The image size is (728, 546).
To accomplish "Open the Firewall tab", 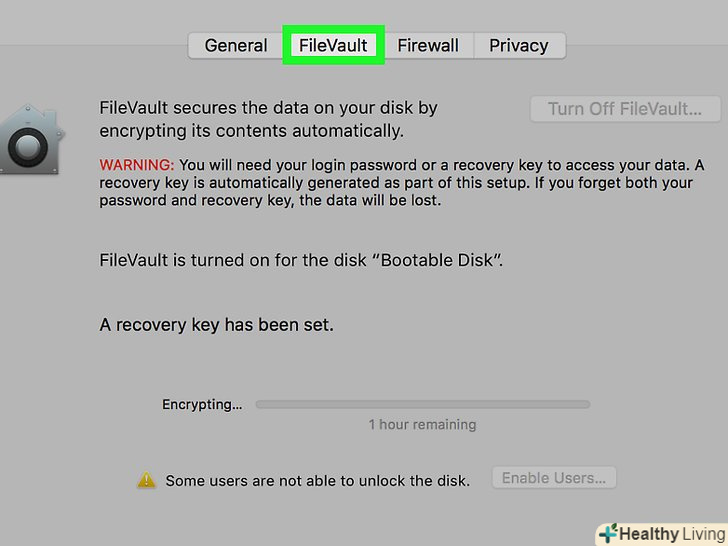I will coord(428,46).
